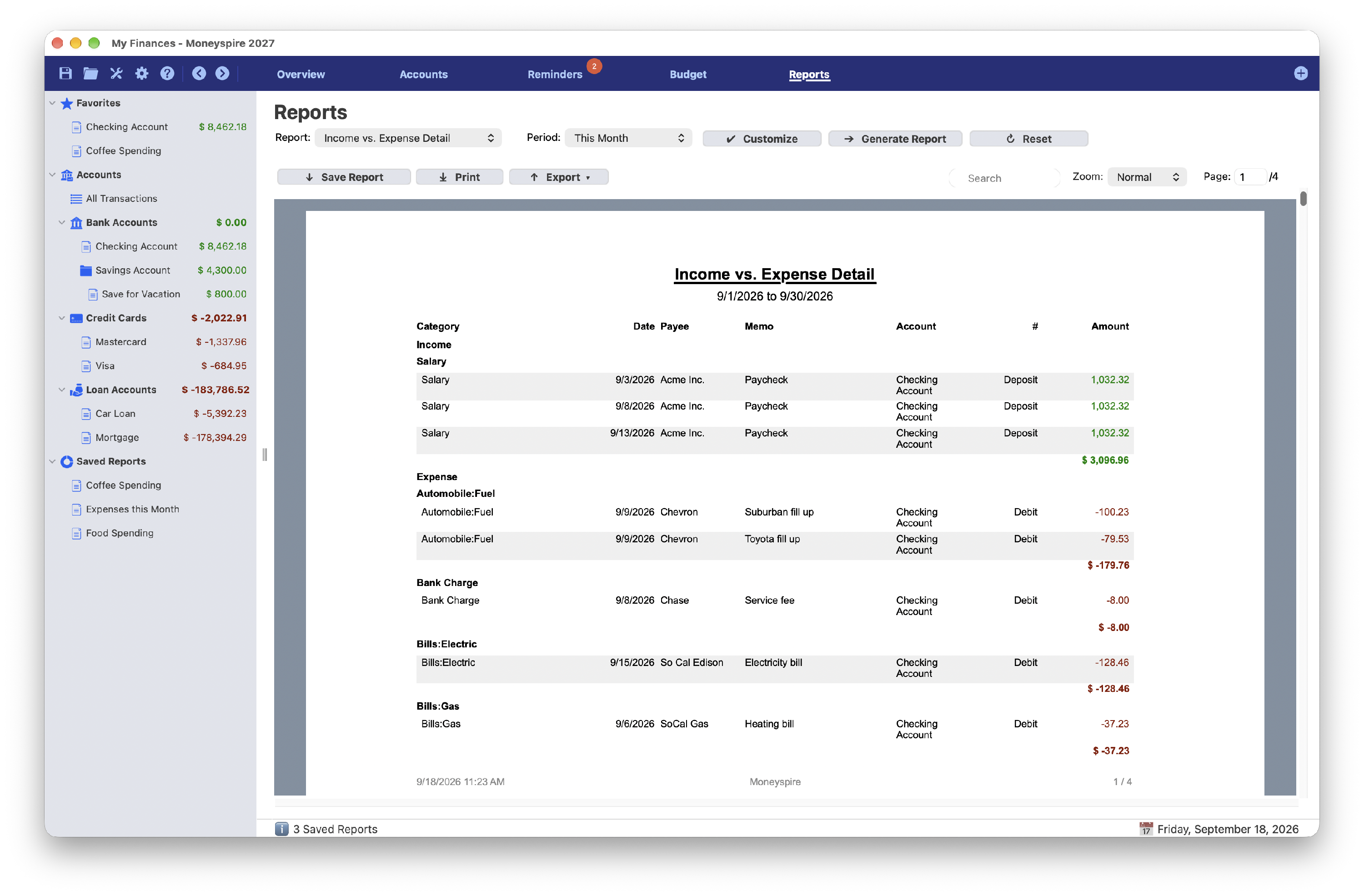Open the Export dropdown menu
Viewport: 1364px width, 896px height.
(x=559, y=177)
